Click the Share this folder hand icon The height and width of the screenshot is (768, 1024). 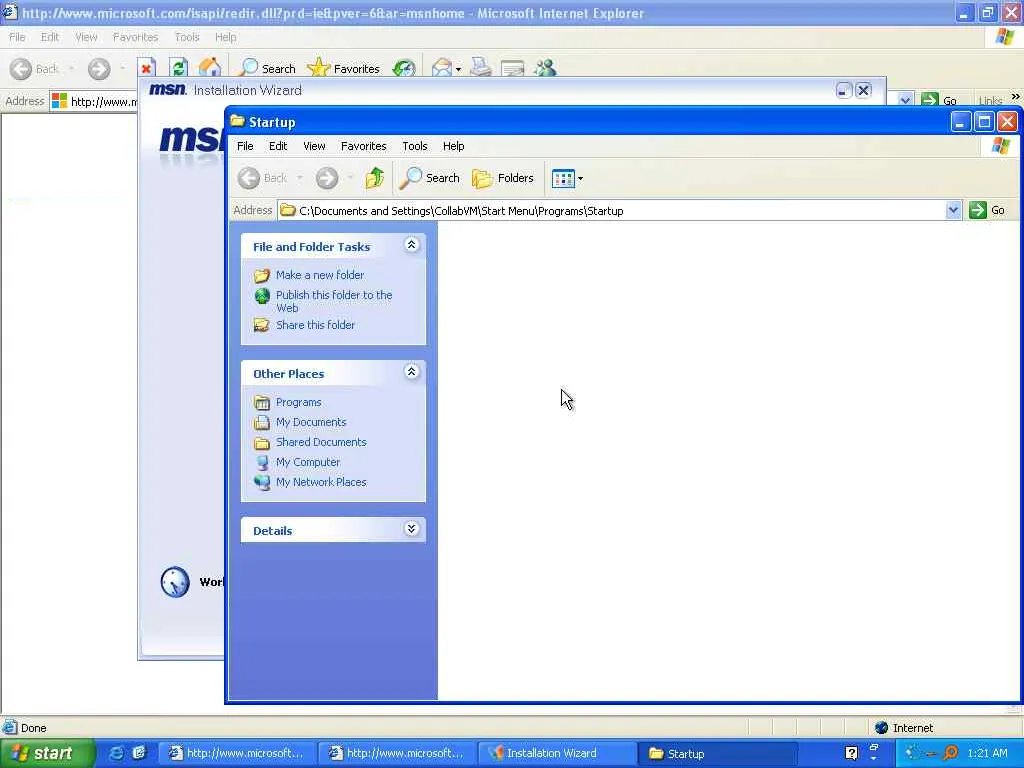(262, 325)
